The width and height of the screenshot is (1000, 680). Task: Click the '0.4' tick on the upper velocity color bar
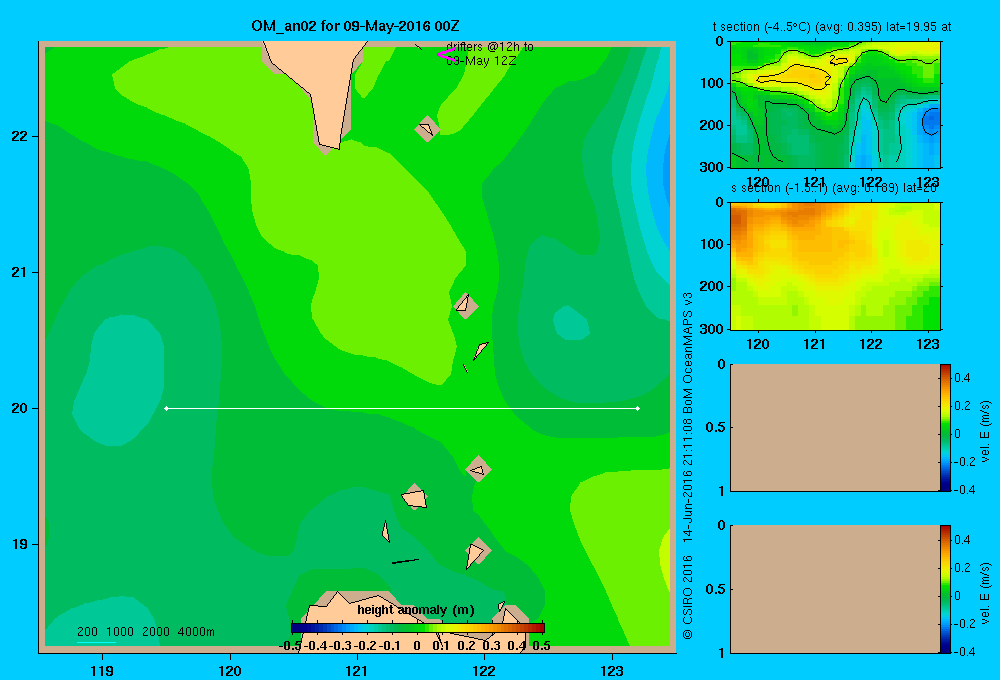pos(962,378)
